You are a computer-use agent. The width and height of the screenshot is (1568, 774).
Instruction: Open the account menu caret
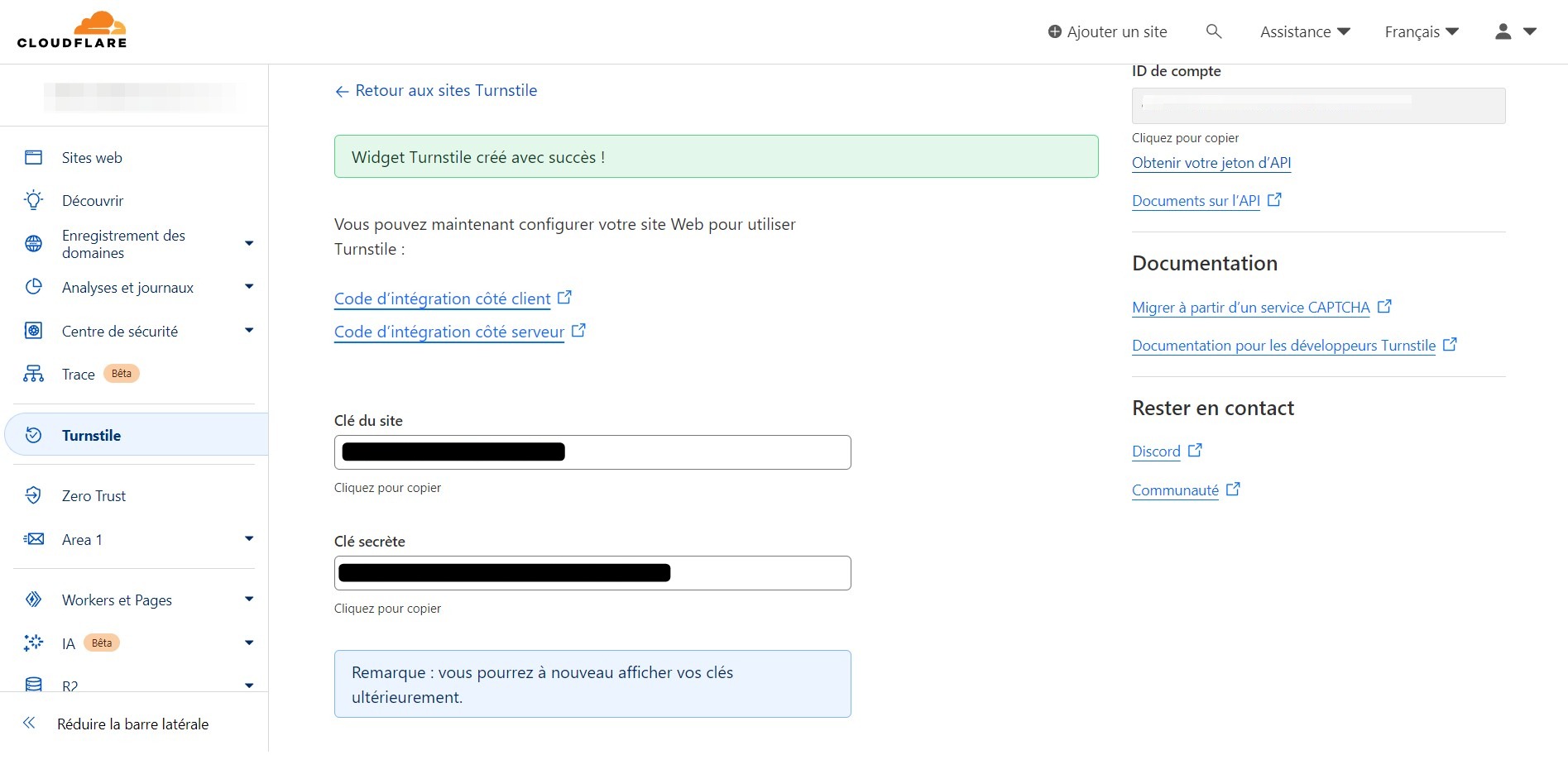(1530, 31)
